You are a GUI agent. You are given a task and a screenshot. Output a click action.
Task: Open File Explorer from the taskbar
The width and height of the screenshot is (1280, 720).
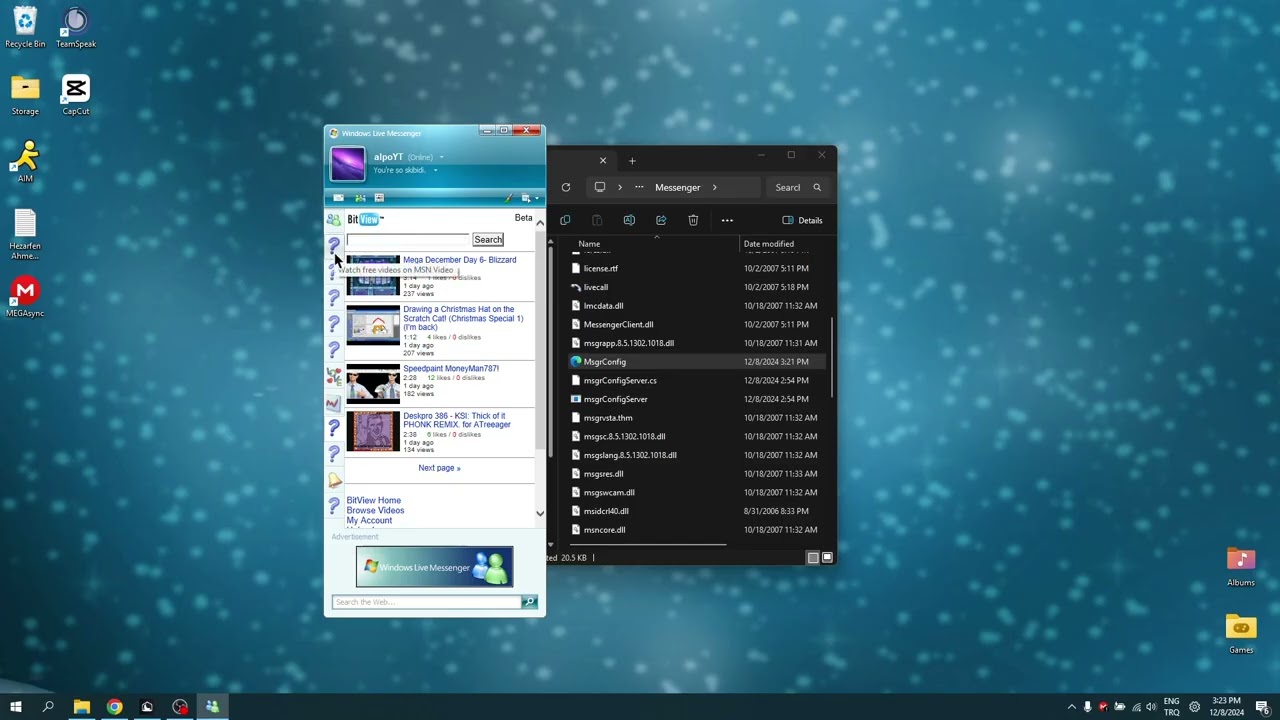pos(82,707)
